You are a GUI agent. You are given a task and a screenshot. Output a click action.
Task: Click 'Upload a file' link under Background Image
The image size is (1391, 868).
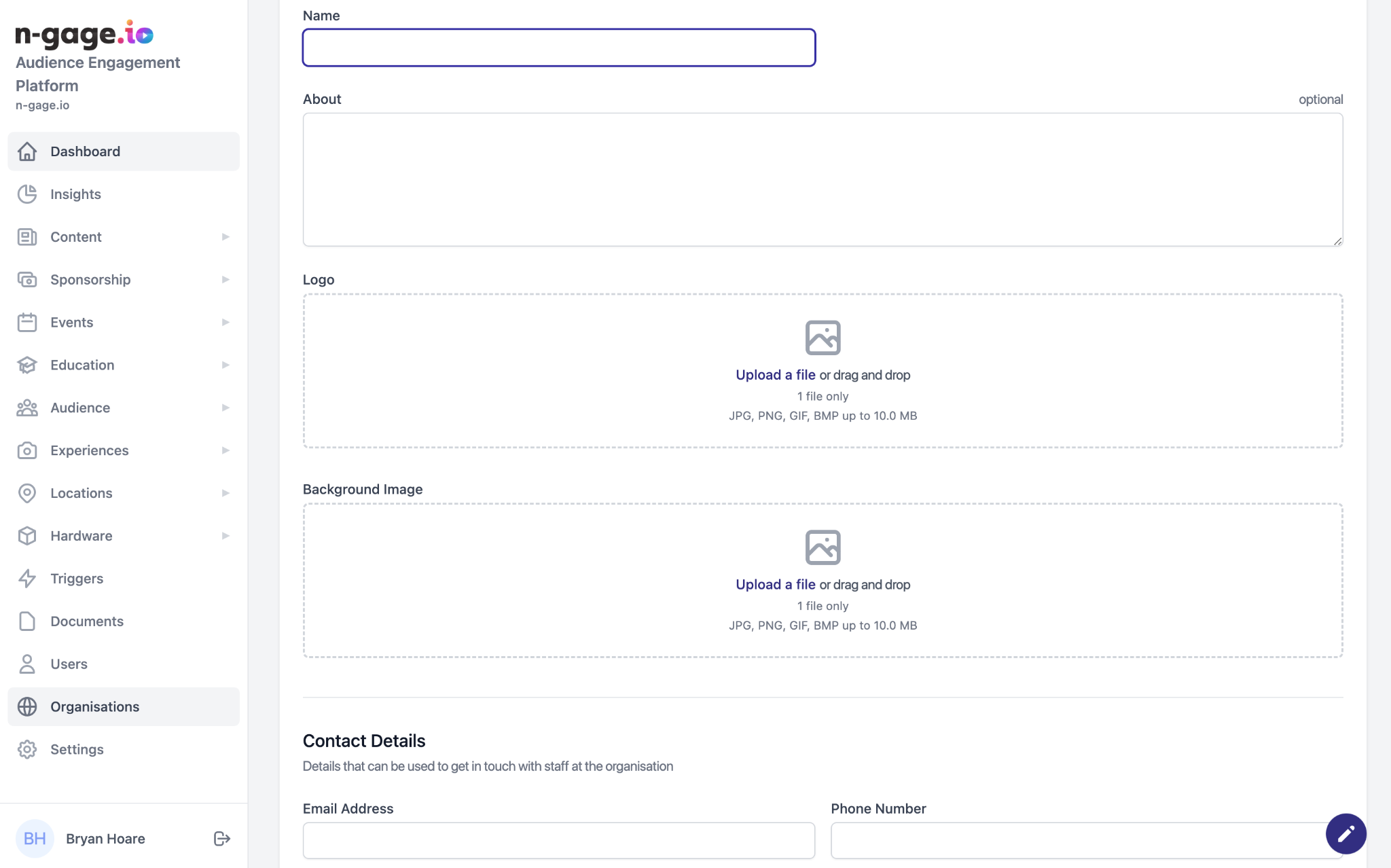pos(775,585)
